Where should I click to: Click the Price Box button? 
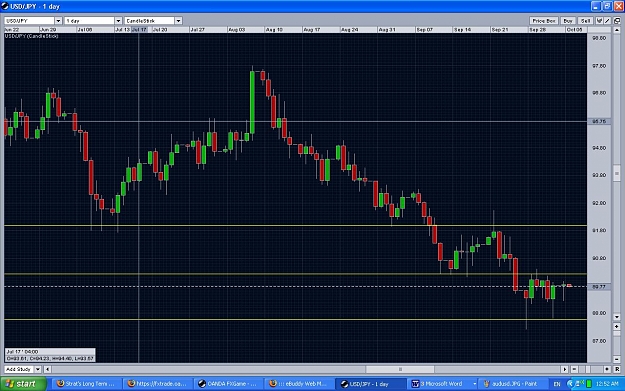coord(544,21)
